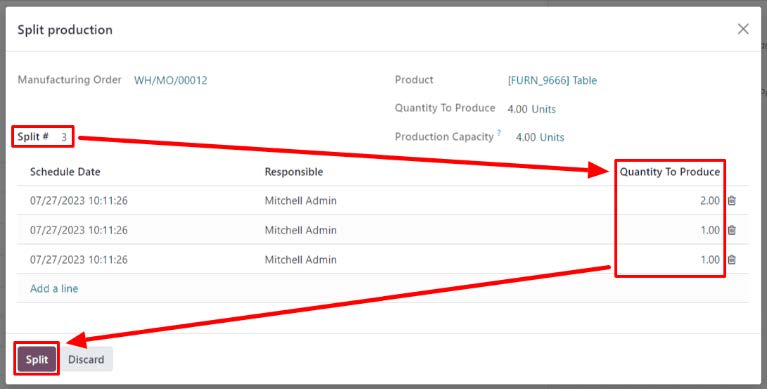The width and height of the screenshot is (767, 389).
Task: Delete the last split line with quantity 1.00
Action: click(x=732, y=259)
